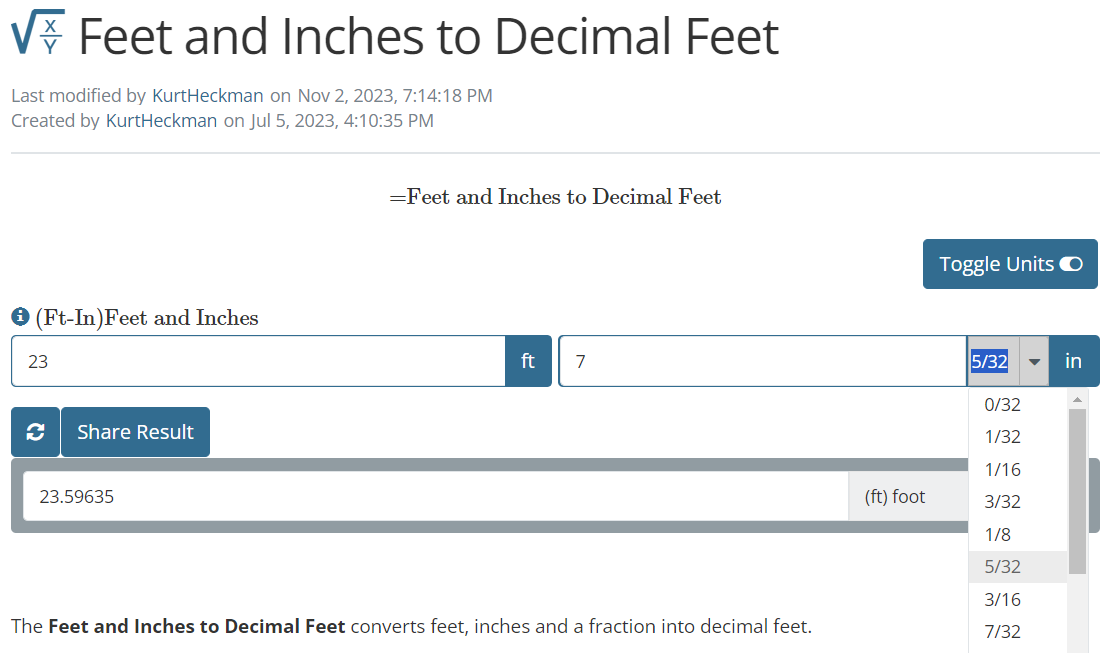
Task: Click the feet input field containing 23
Action: pos(258,361)
